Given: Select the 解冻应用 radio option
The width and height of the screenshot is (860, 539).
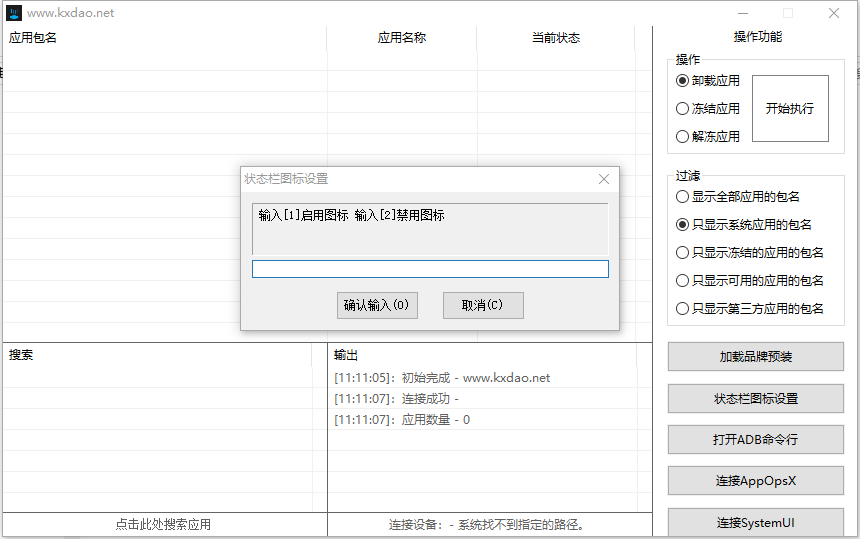Looking at the screenshot, I should tap(683, 137).
